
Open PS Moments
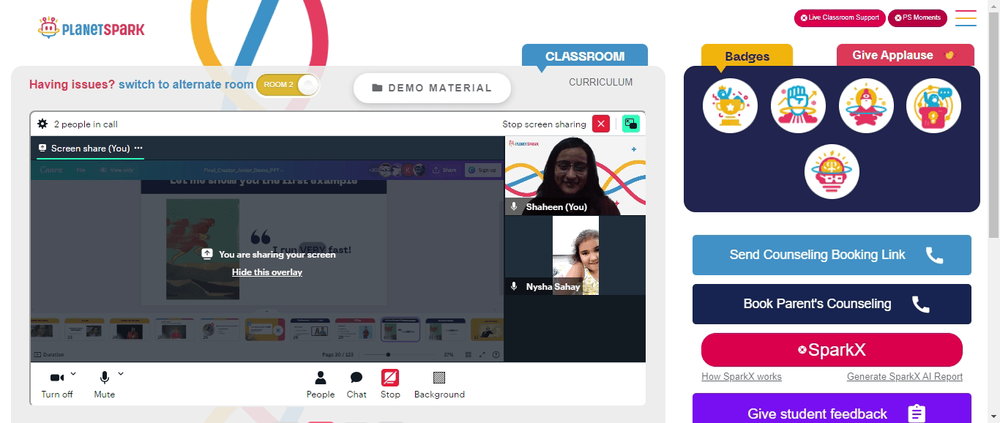point(917,18)
